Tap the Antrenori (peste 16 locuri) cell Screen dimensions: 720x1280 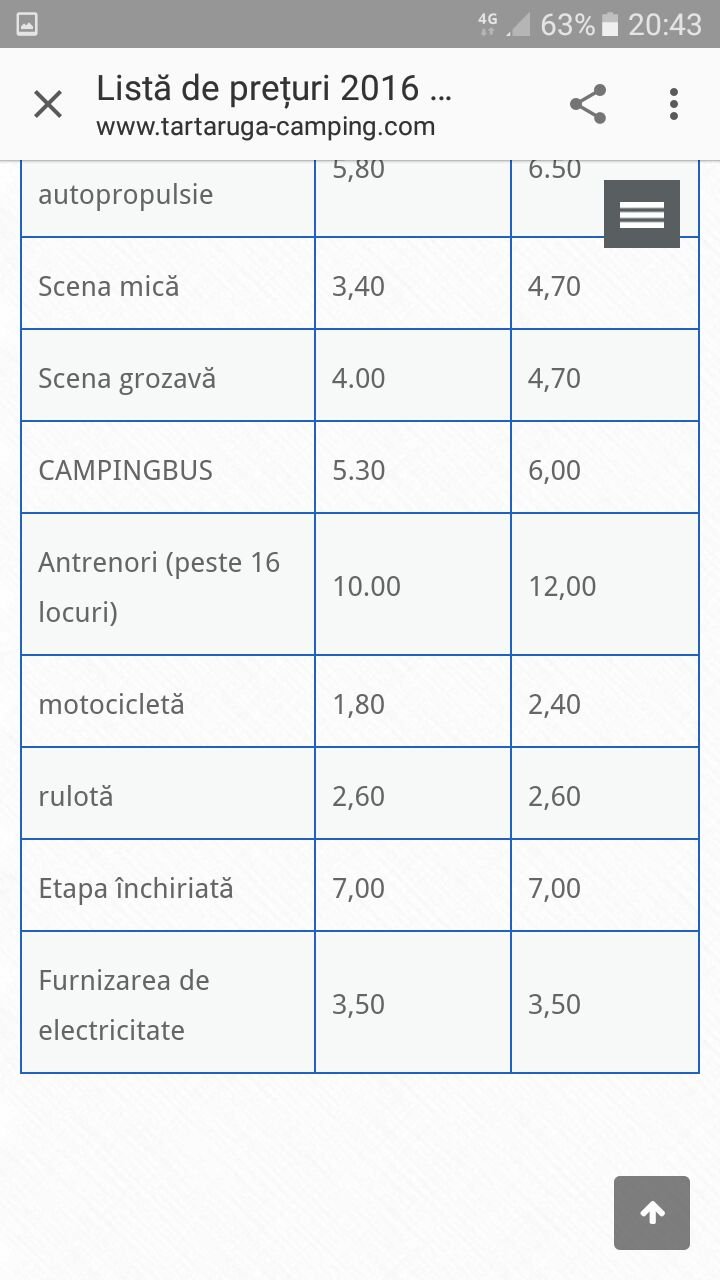point(168,585)
